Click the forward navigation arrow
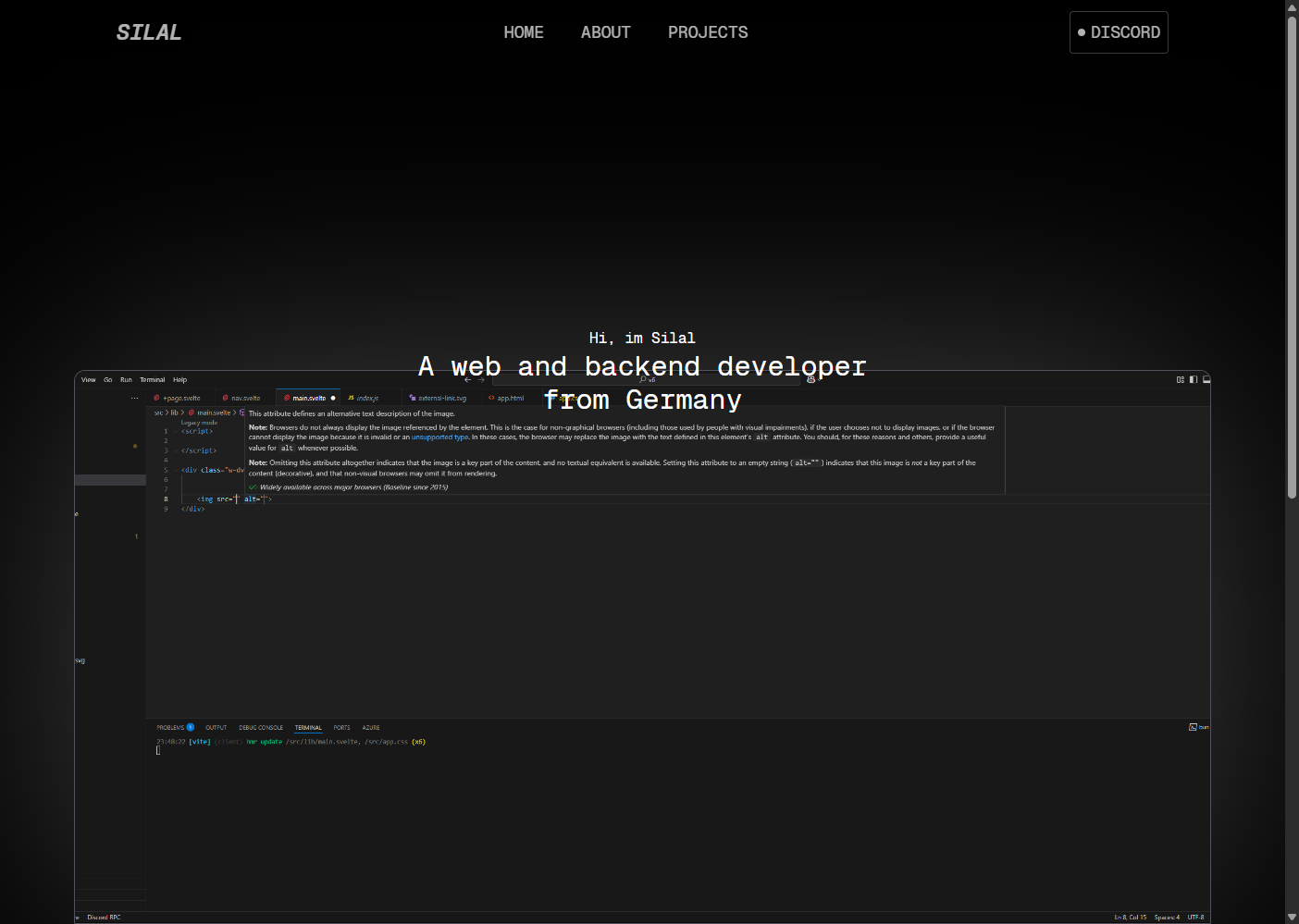 [480, 379]
